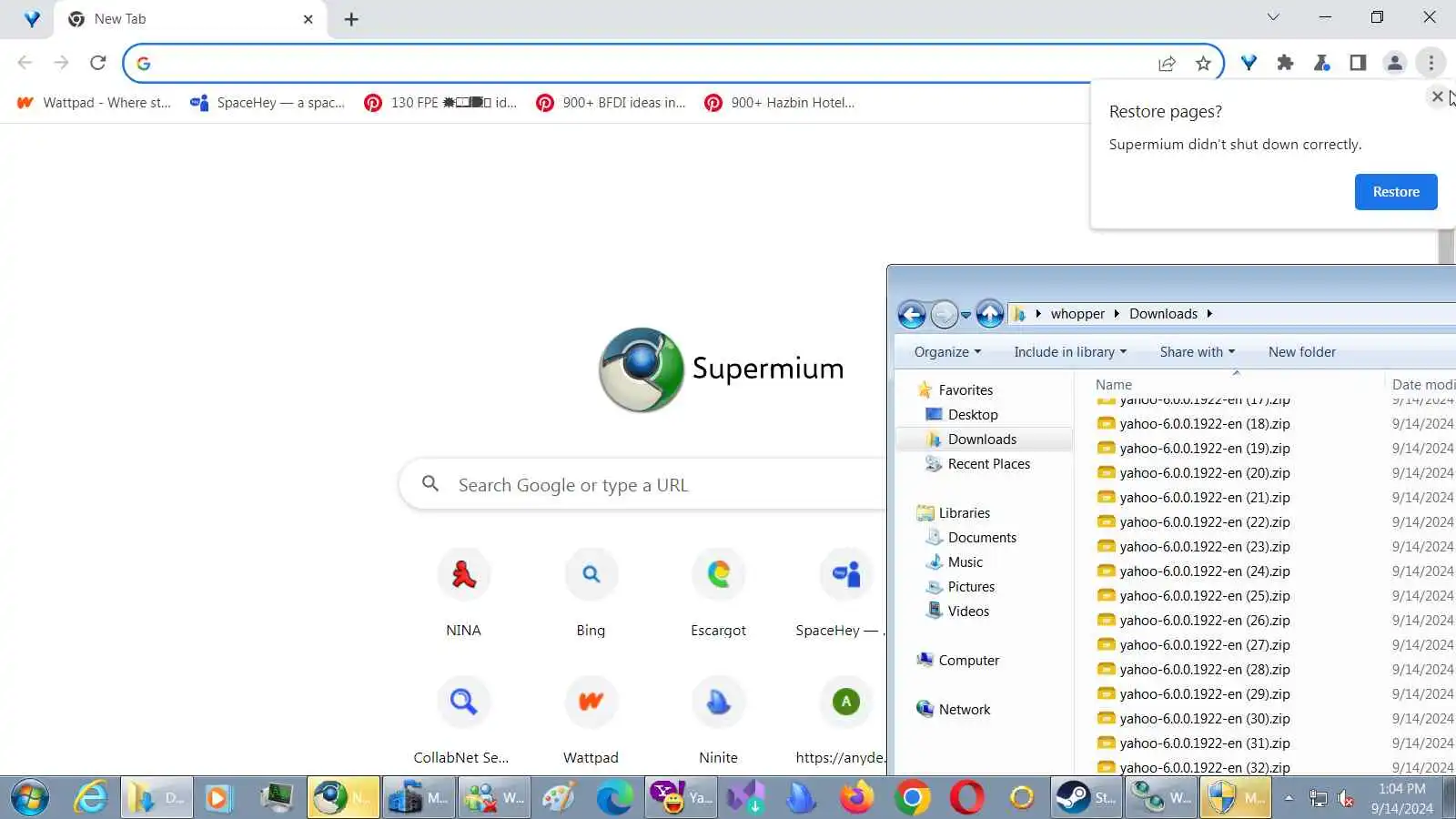Open the CollabNet shortcut tile
This screenshot has width=1456, height=819.
coord(463,721)
